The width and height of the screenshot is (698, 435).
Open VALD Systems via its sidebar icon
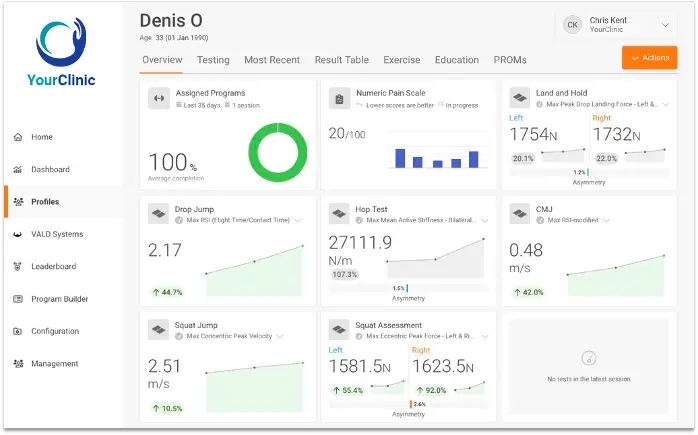pyautogui.click(x=18, y=235)
